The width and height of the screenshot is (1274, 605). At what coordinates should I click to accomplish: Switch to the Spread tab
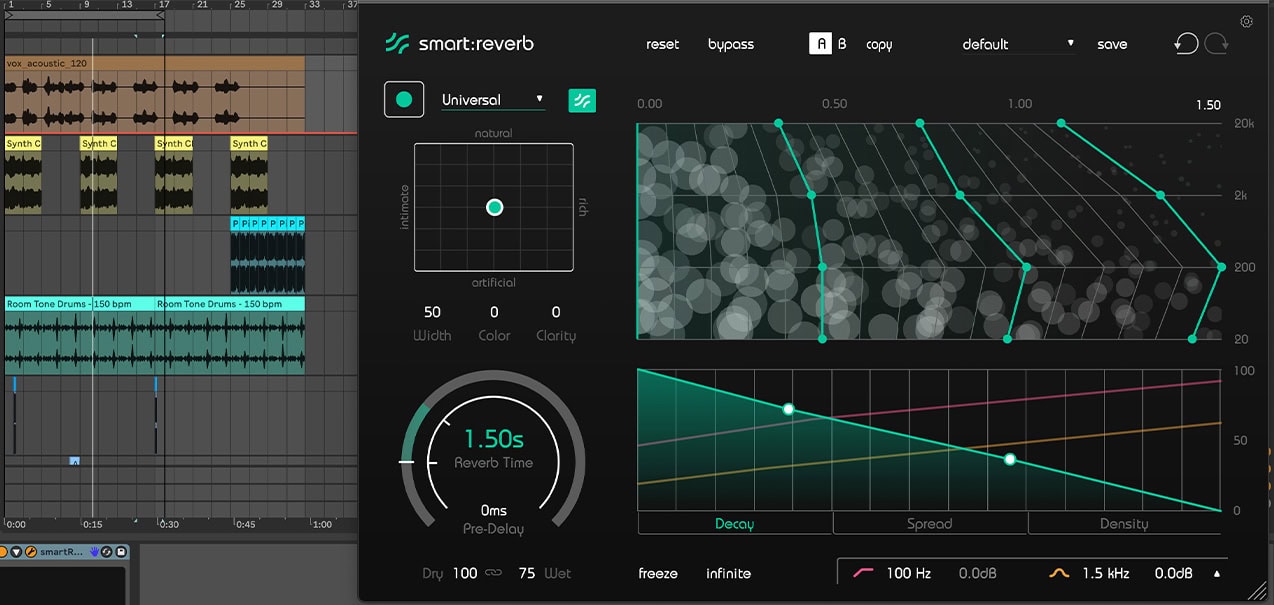pos(930,524)
